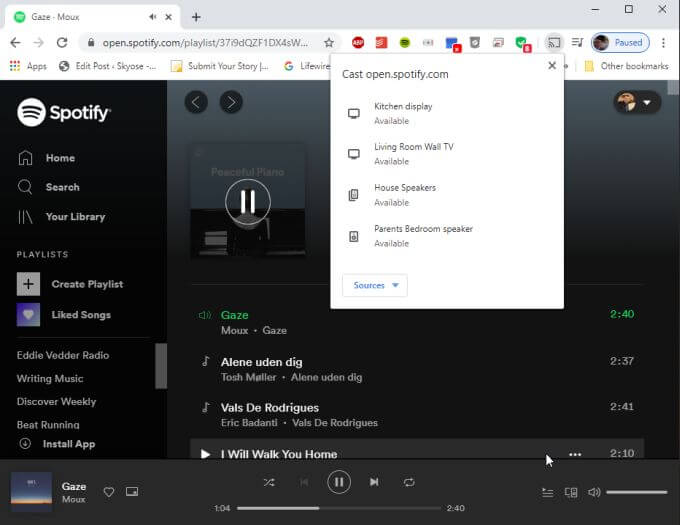Open more options for I Will Walk You Home
The image size is (680, 525).
tap(575, 454)
